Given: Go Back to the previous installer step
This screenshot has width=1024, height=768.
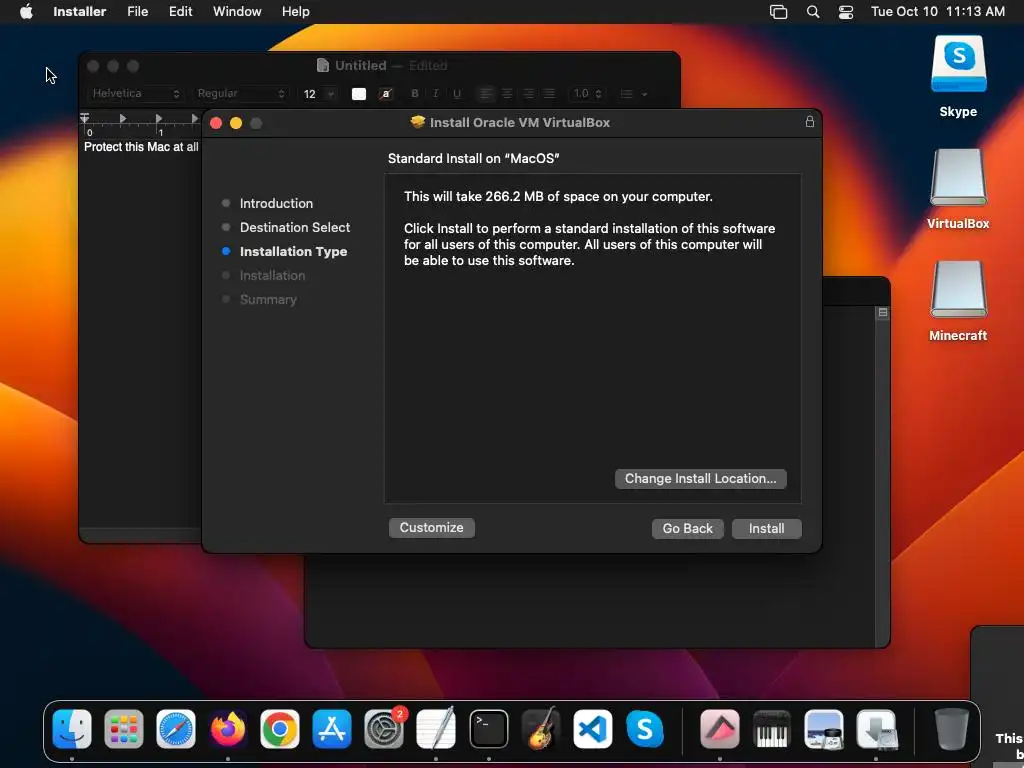Looking at the screenshot, I should 687,528.
